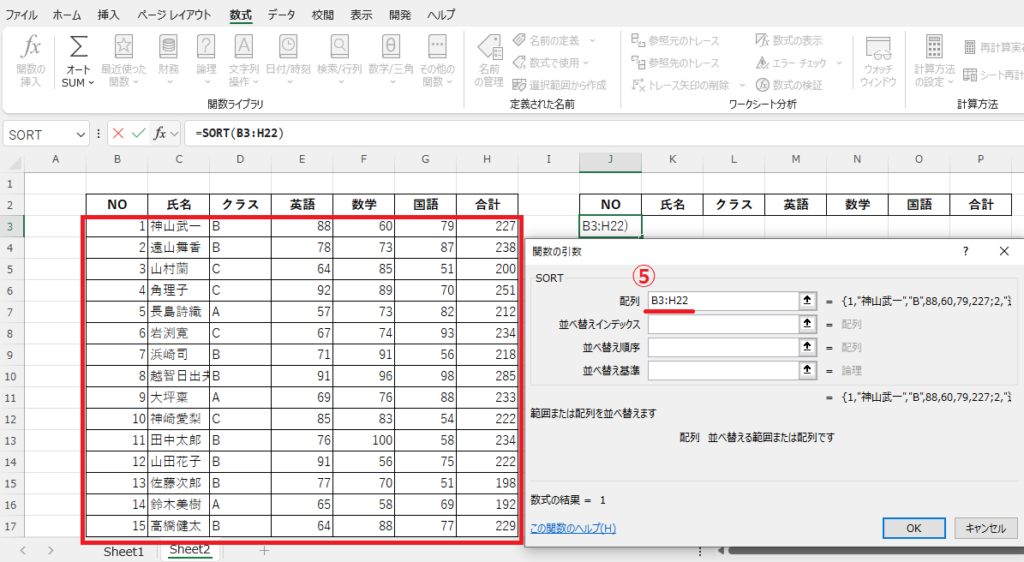Image resolution: width=1024 pixels, height=562 pixels.
Task: Open the Text (文字列操作) functions library
Action: (244, 61)
